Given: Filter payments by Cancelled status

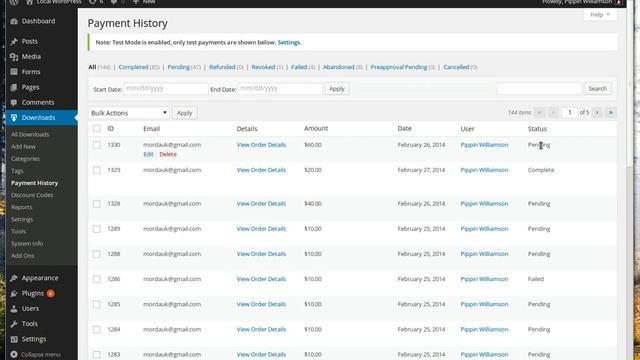Looking at the screenshot, I should [x=456, y=67].
